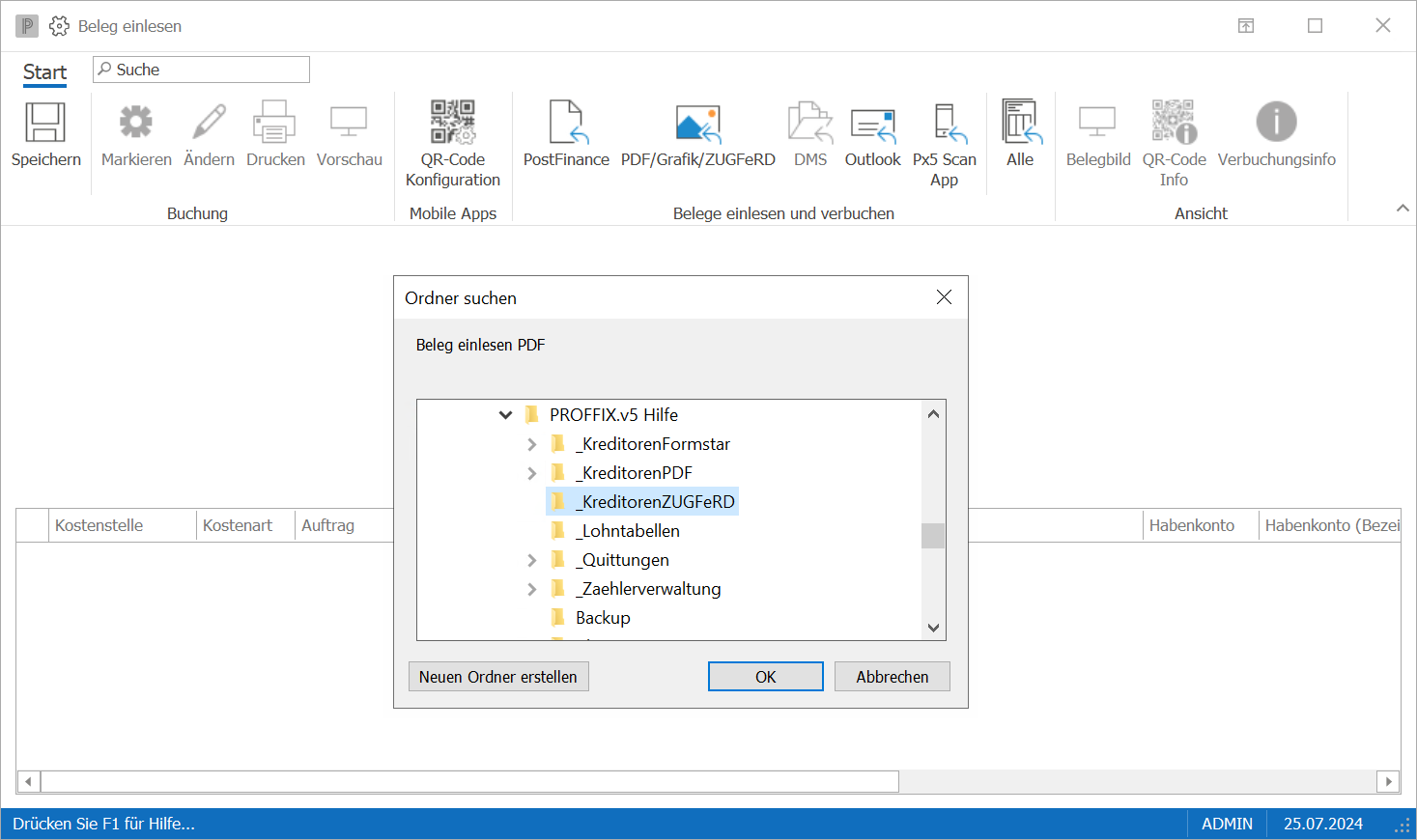
Task: Expand the _Quittungen folder
Action: point(531,560)
